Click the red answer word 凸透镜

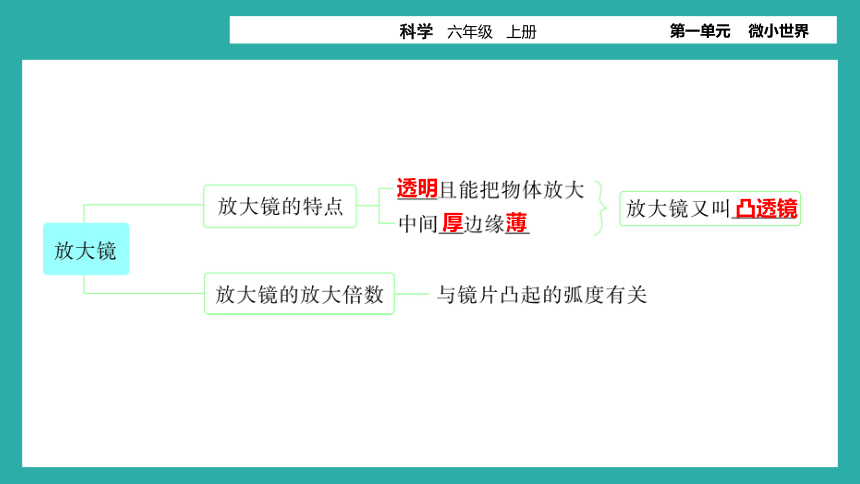click(x=766, y=209)
